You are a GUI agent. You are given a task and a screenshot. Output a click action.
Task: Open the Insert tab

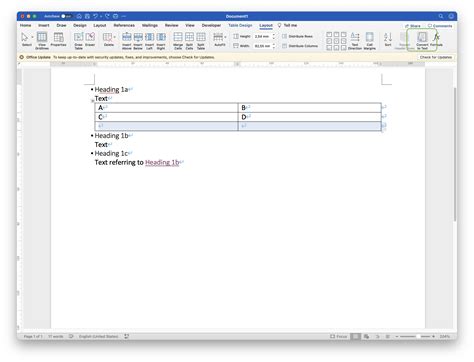(44, 25)
